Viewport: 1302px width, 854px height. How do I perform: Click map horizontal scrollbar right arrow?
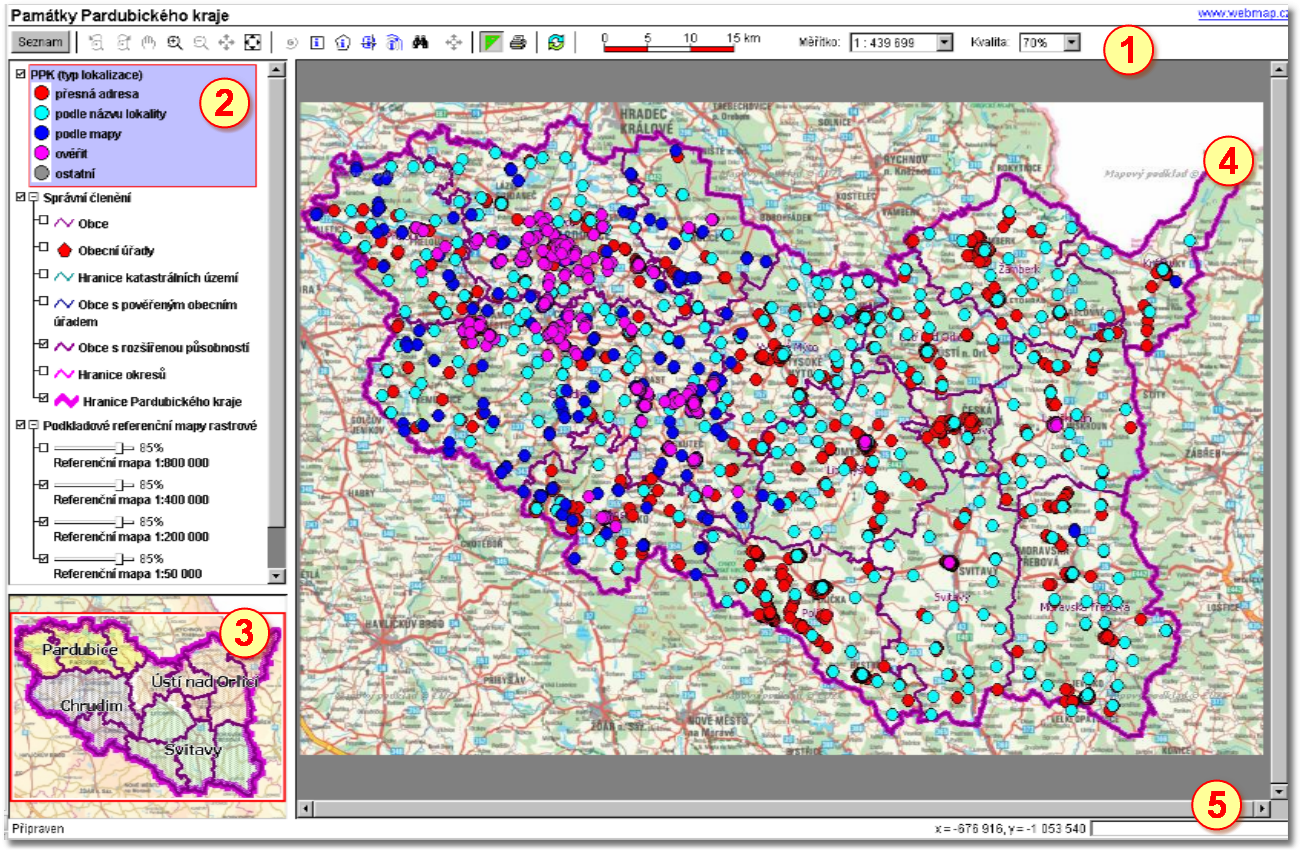[x=1262, y=807]
